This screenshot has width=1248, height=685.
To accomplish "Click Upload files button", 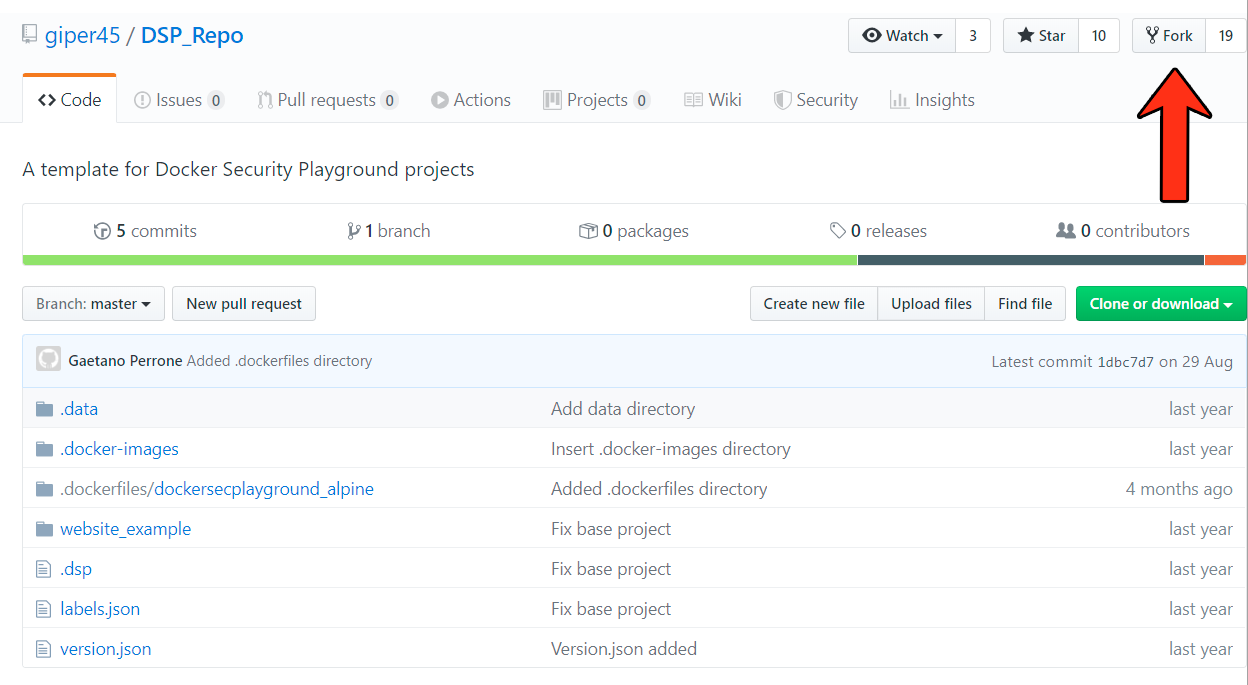I will (x=931, y=304).
